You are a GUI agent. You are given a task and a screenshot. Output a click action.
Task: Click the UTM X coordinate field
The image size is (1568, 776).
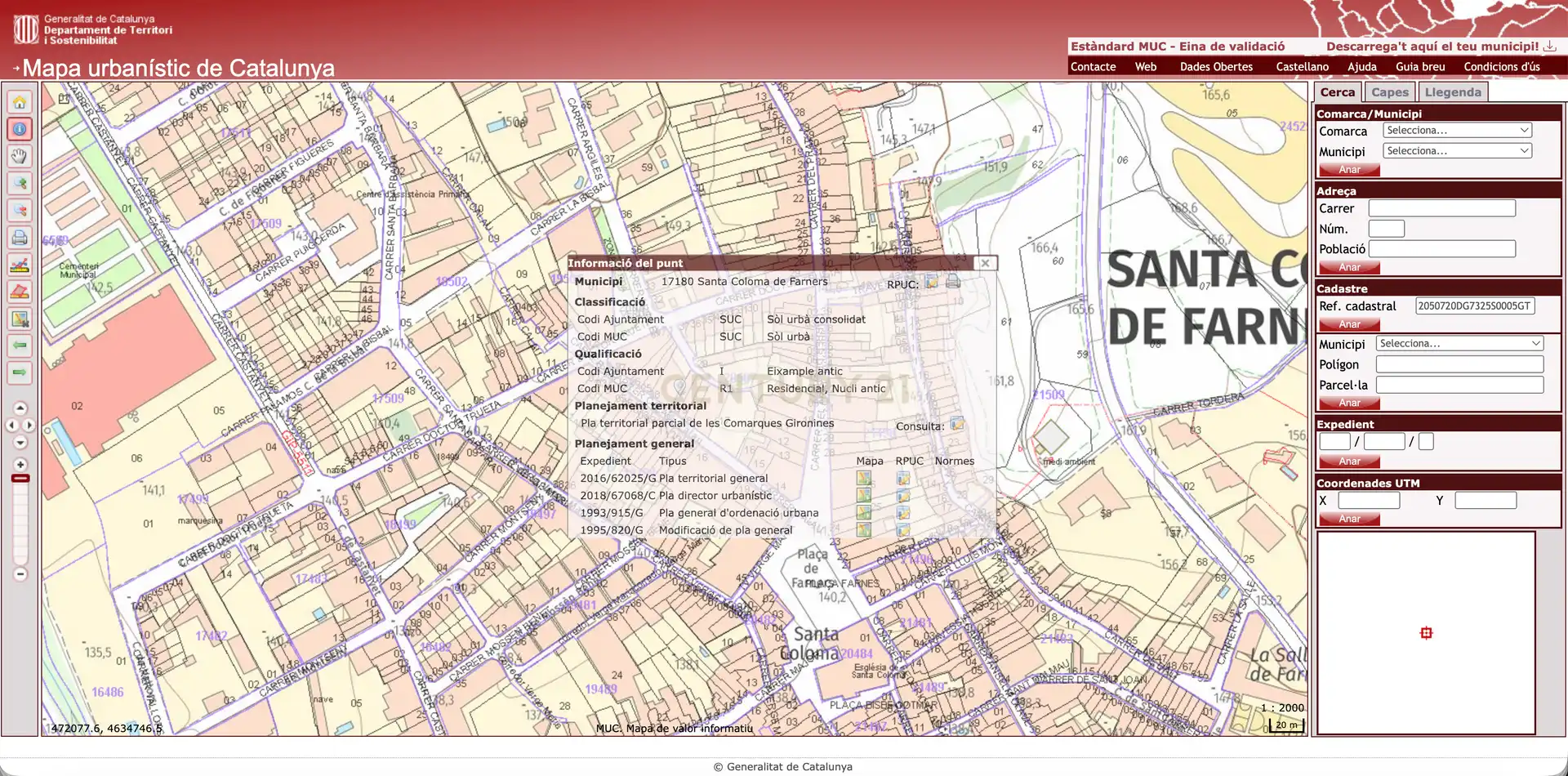coord(1369,500)
